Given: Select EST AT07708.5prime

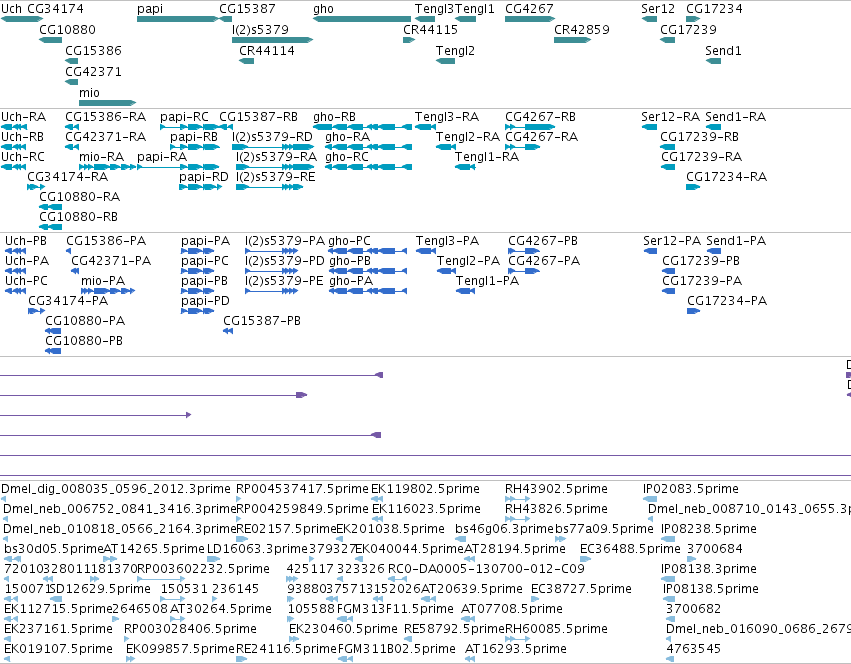Looking at the screenshot, I should [x=512, y=609].
